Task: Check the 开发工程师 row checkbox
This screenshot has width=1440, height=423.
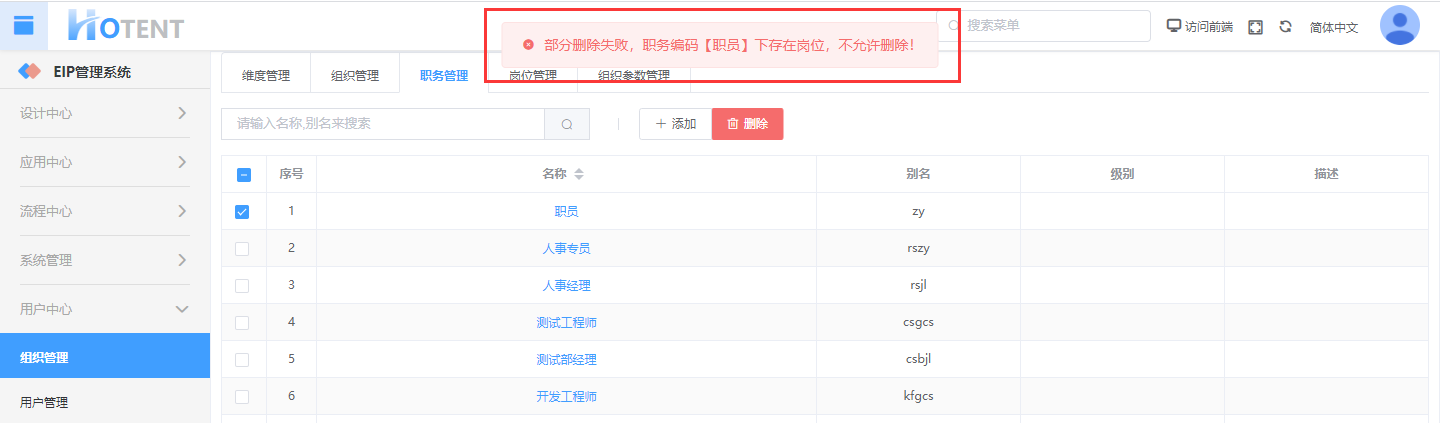Action: click(x=242, y=397)
